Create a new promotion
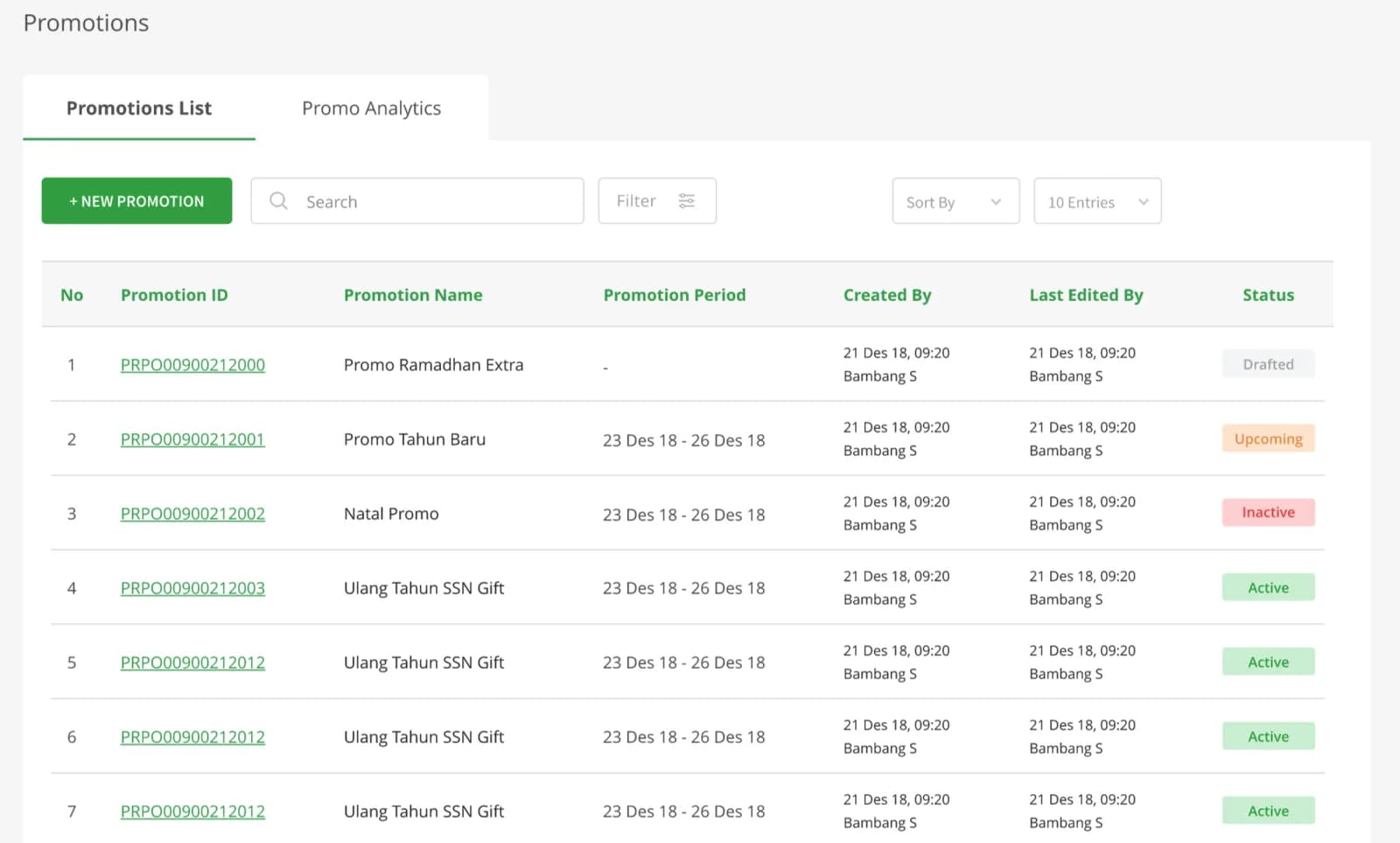The height and width of the screenshot is (843, 1400). [136, 201]
